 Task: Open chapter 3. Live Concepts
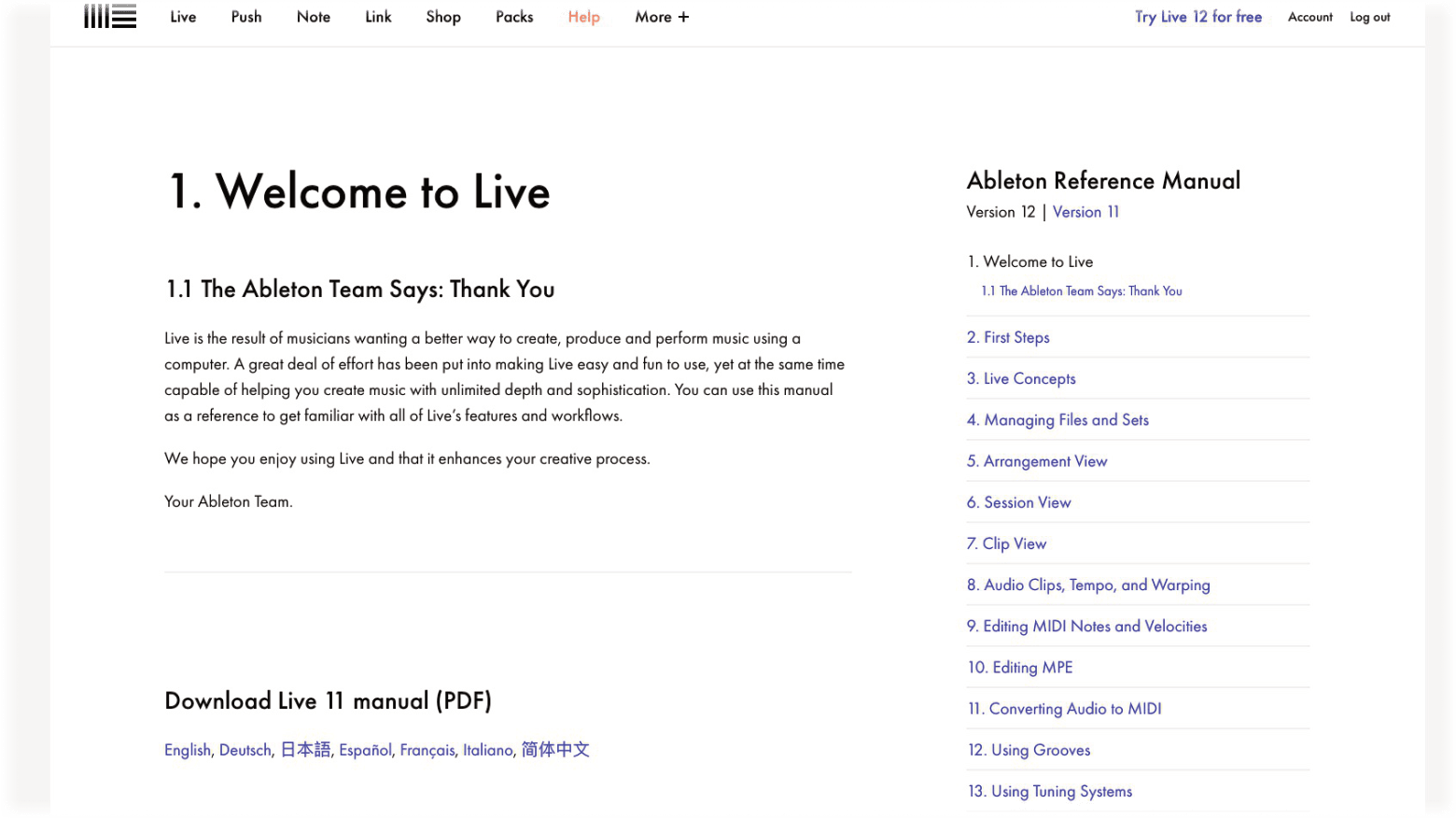[x=1021, y=378]
